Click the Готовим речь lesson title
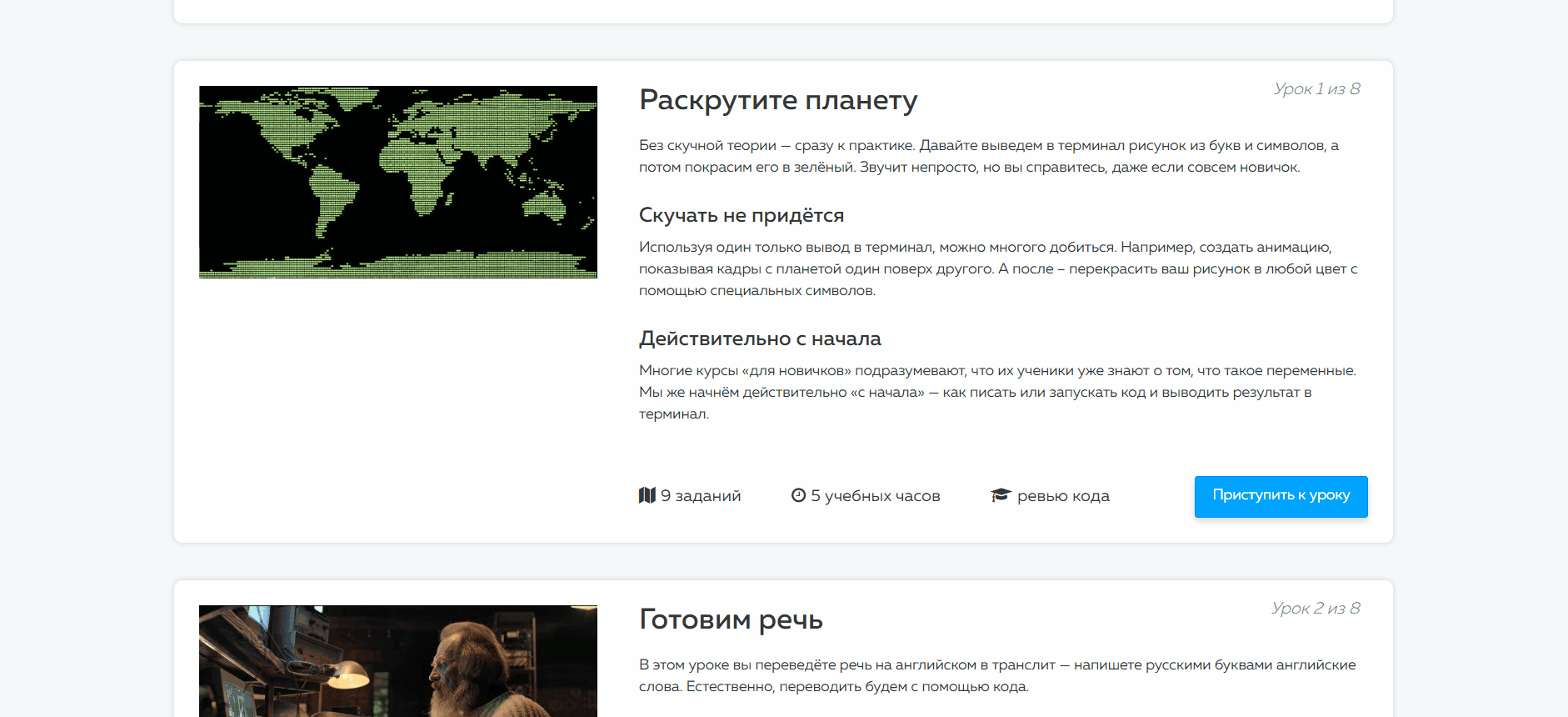Image resolution: width=1568 pixels, height=717 pixels. (x=731, y=619)
